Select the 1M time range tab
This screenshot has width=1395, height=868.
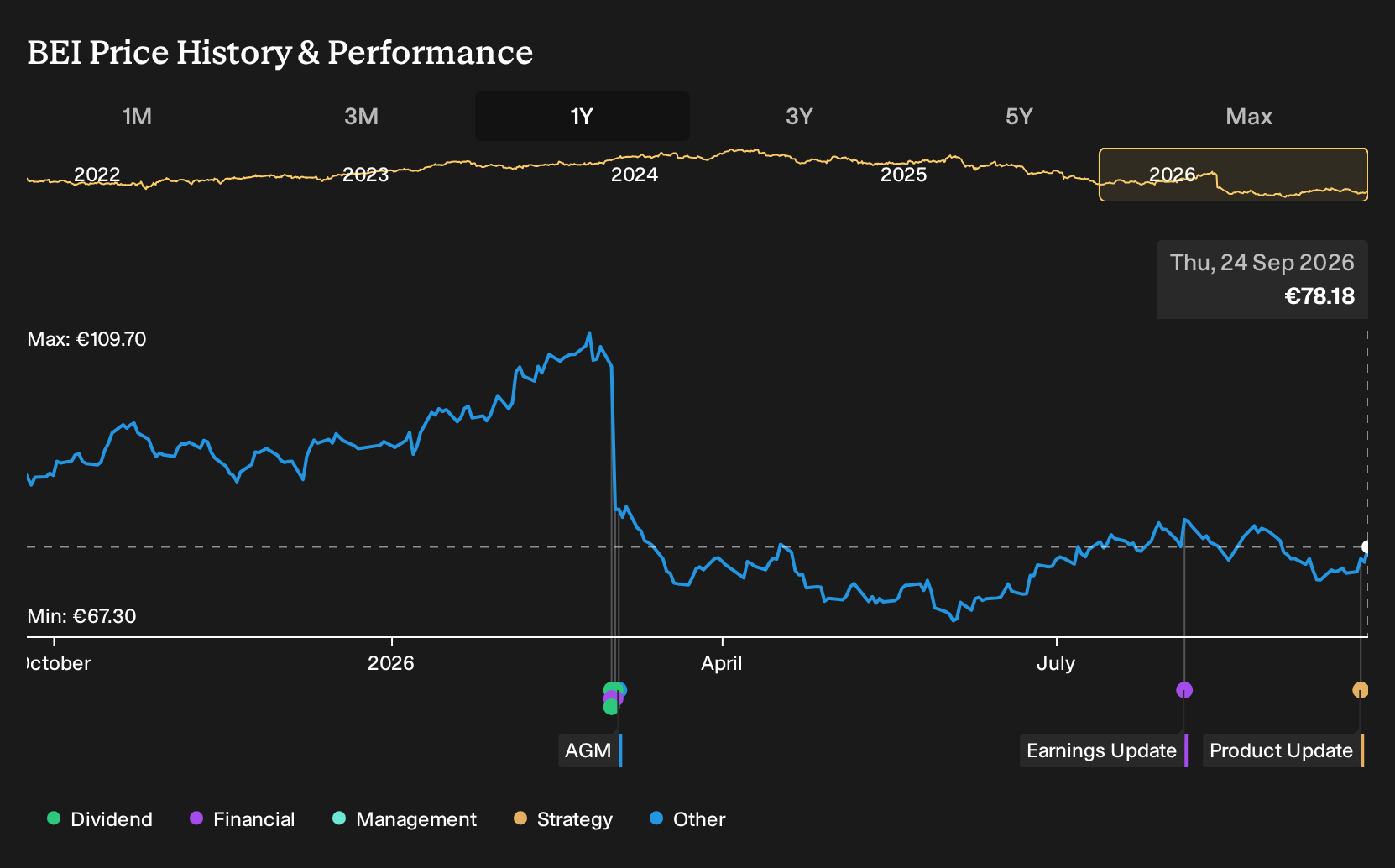click(137, 116)
